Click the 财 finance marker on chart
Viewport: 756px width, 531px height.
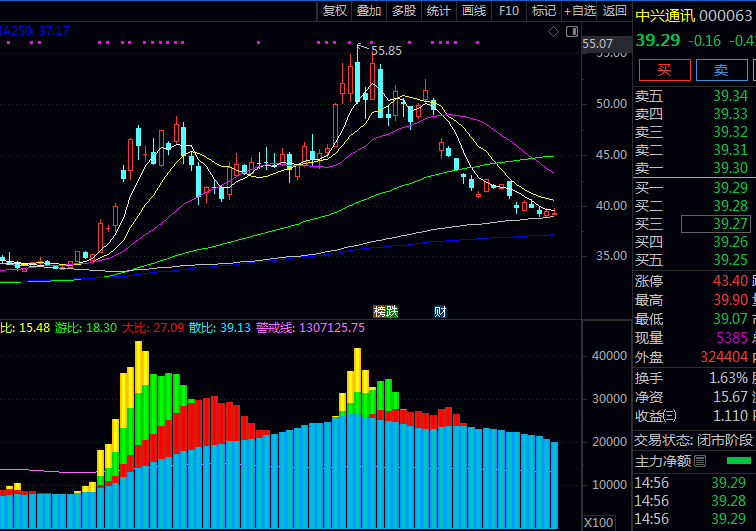pyautogui.click(x=440, y=311)
